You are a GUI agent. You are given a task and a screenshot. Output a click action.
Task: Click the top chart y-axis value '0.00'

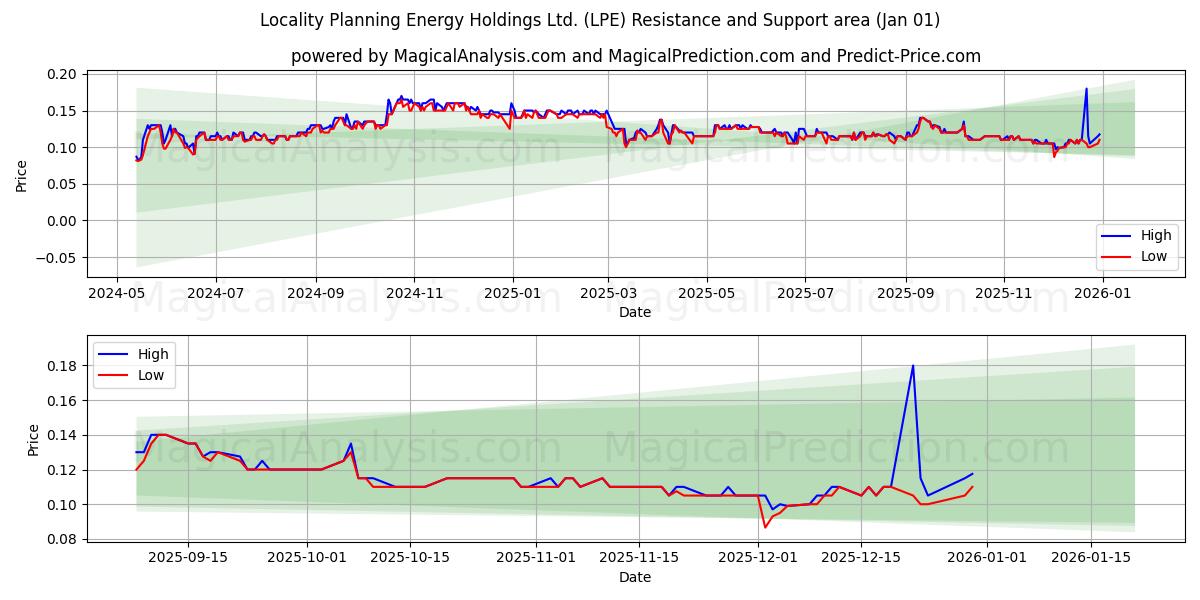62,221
